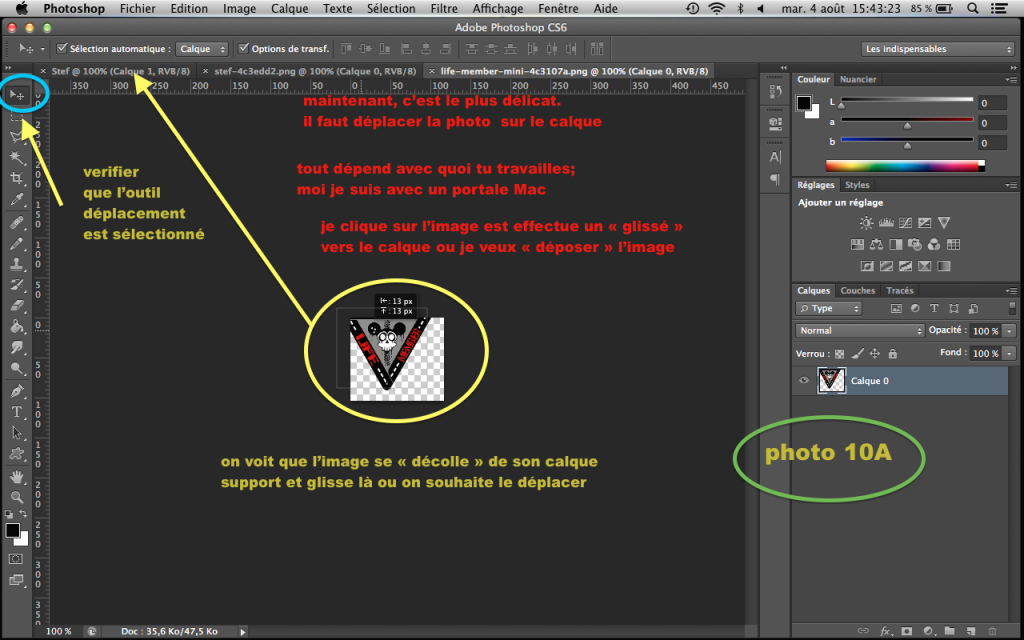Open the Calques panel options menu

tap(1010, 291)
